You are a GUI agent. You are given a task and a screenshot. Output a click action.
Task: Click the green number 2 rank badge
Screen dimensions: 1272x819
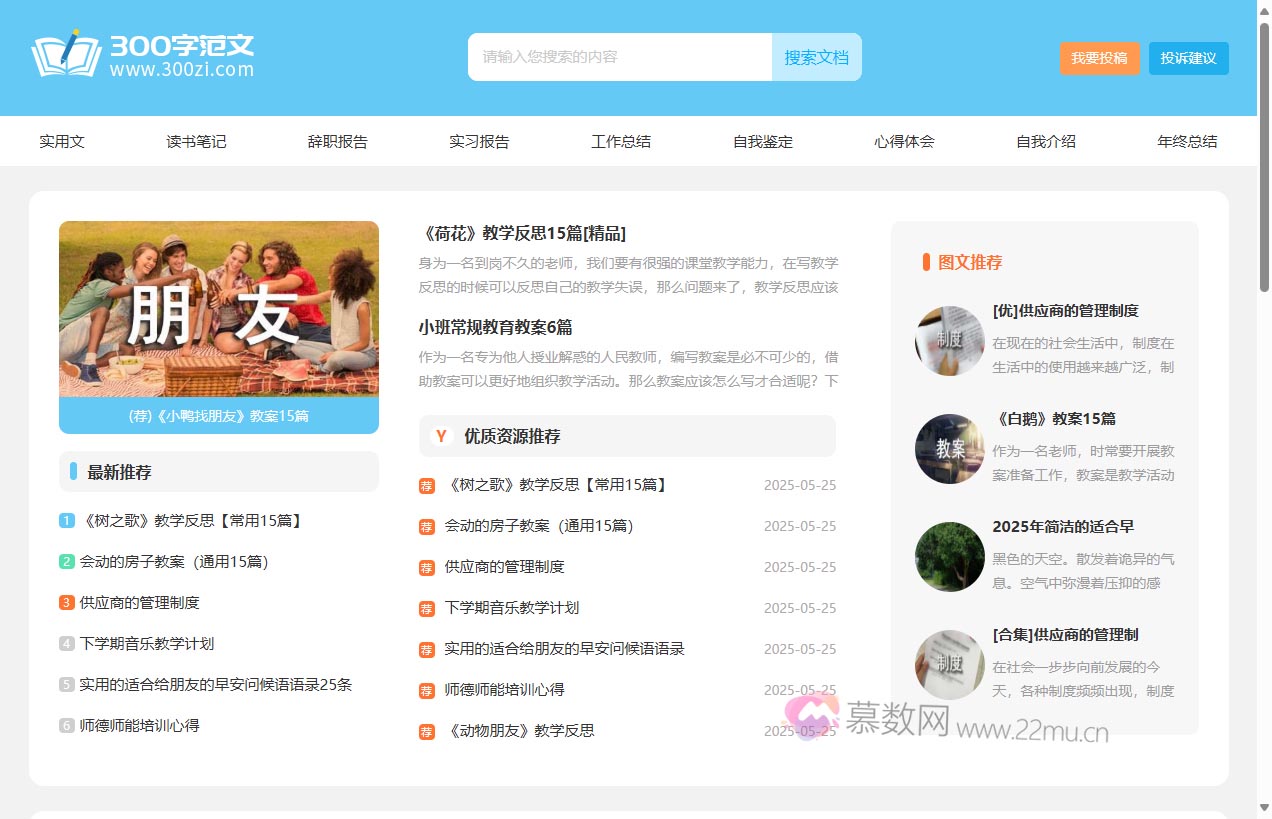click(67, 561)
